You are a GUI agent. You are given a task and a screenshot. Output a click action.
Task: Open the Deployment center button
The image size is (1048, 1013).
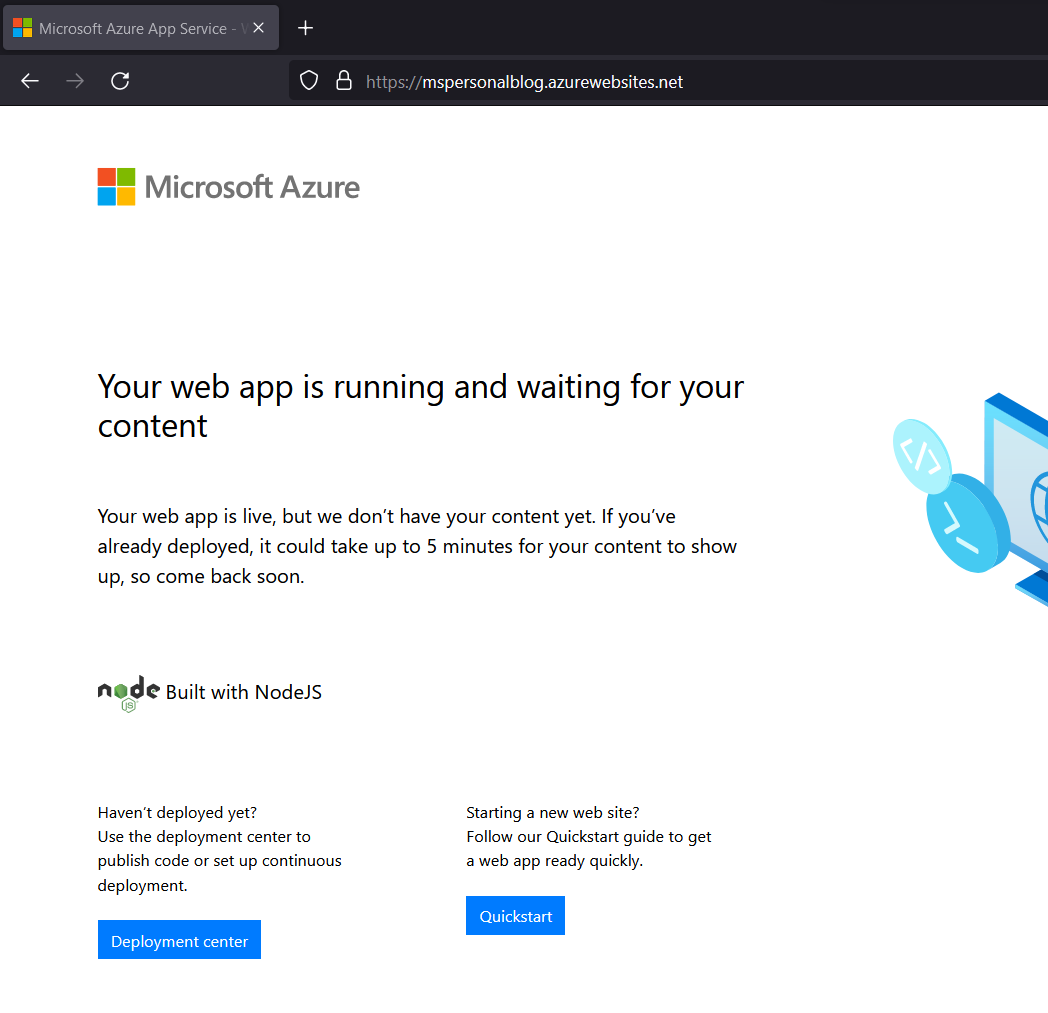point(179,940)
